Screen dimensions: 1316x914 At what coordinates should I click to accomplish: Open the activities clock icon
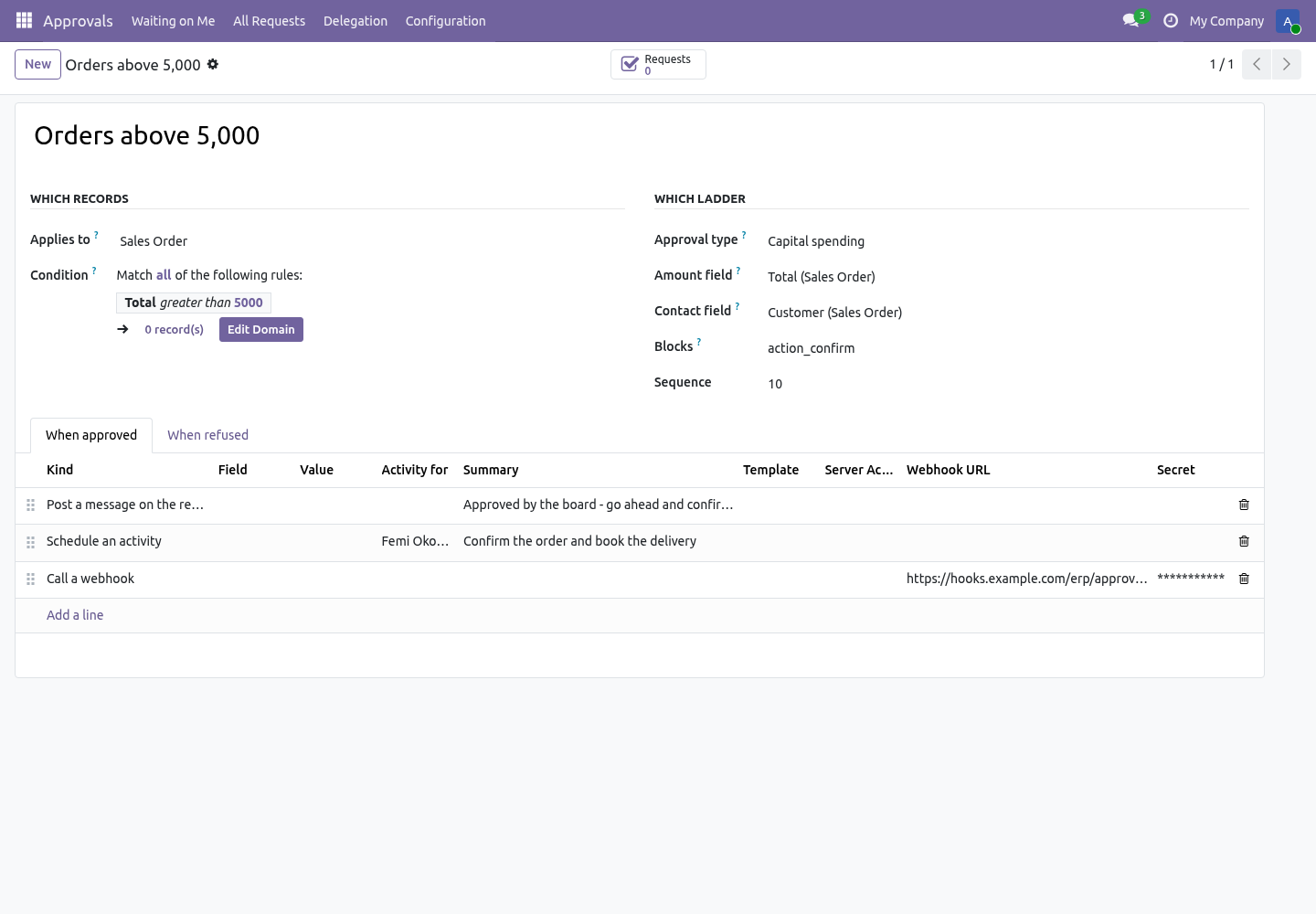1171,20
